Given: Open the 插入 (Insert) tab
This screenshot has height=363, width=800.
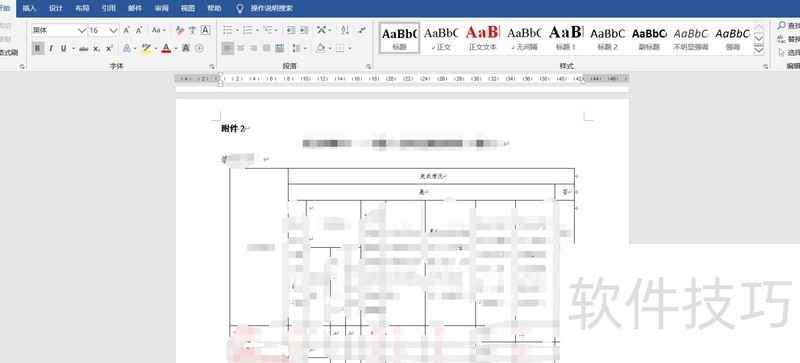Looking at the screenshot, I should [30, 8].
